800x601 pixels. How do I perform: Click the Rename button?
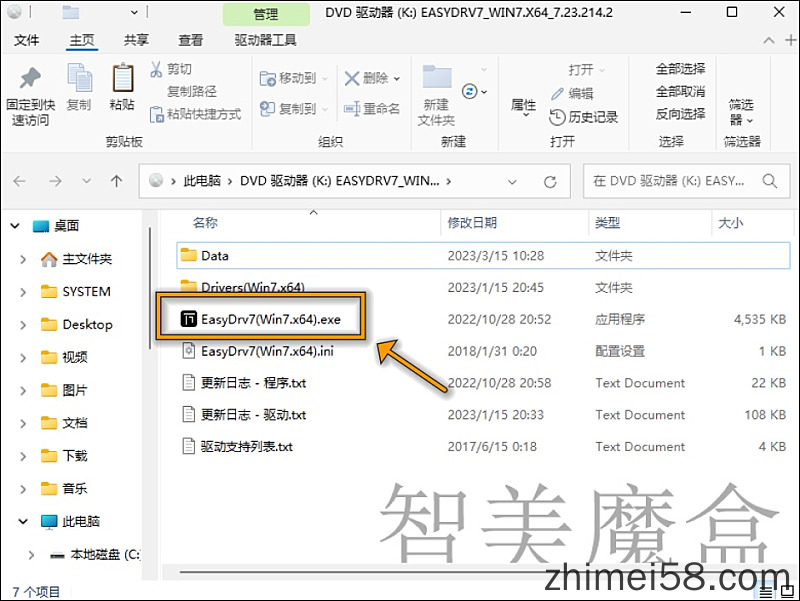371,109
